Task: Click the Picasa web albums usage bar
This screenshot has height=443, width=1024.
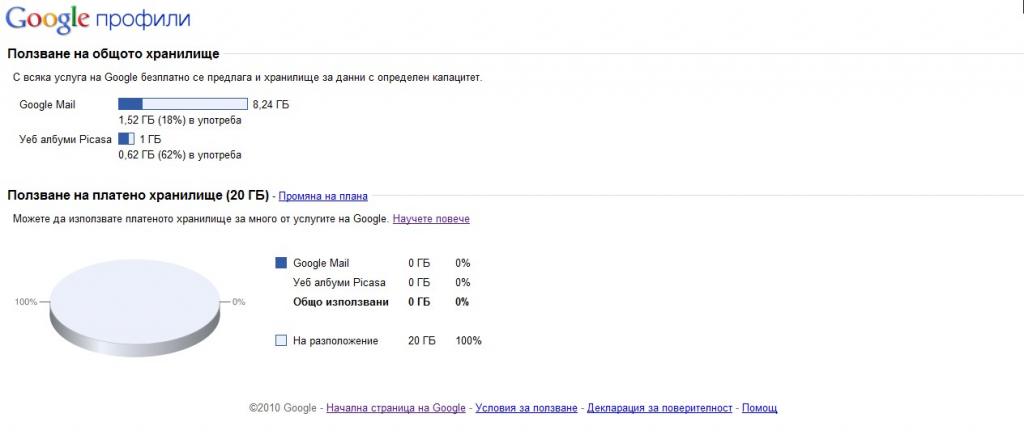Action: 126,138
